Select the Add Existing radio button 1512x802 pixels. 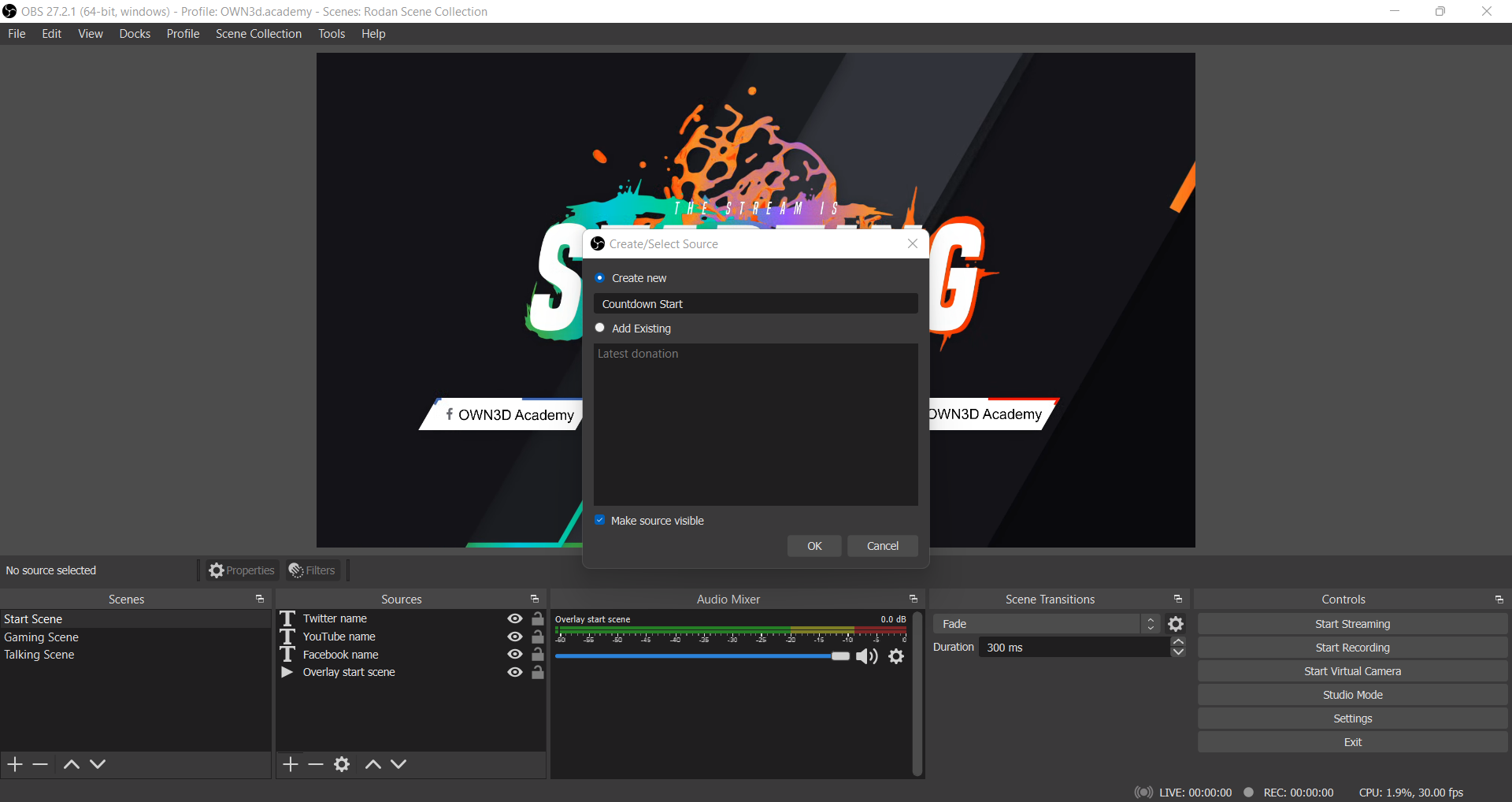(x=600, y=328)
